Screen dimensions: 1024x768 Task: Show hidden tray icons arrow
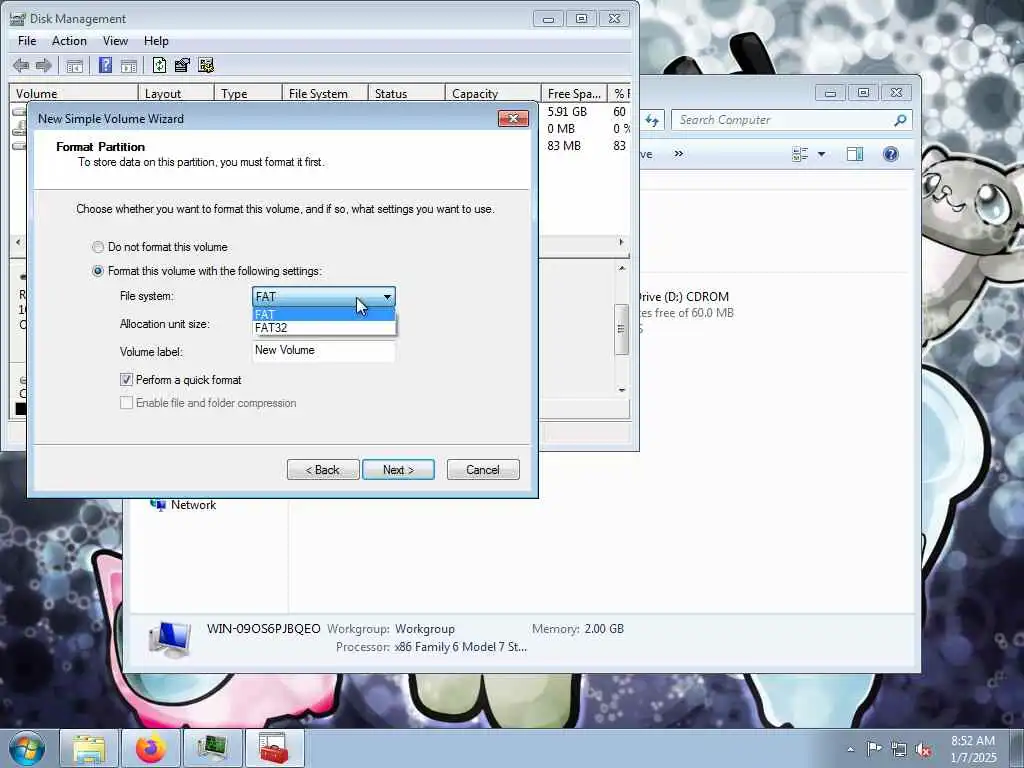click(850, 750)
